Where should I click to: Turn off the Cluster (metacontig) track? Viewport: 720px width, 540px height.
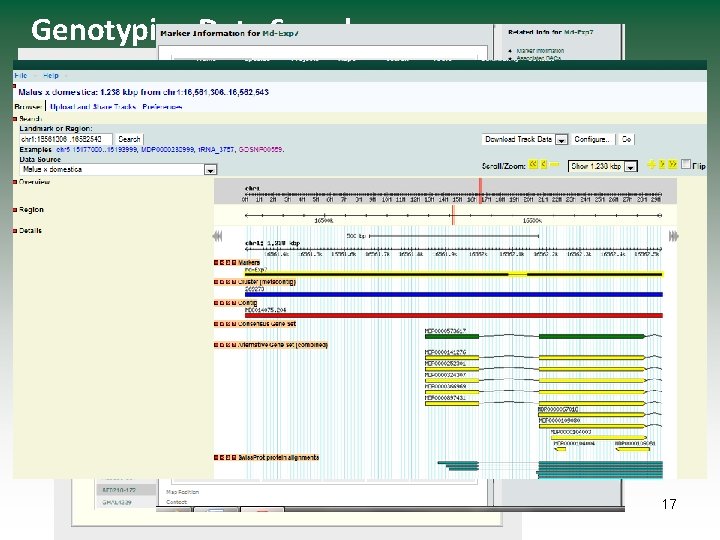click(x=222, y=282)
